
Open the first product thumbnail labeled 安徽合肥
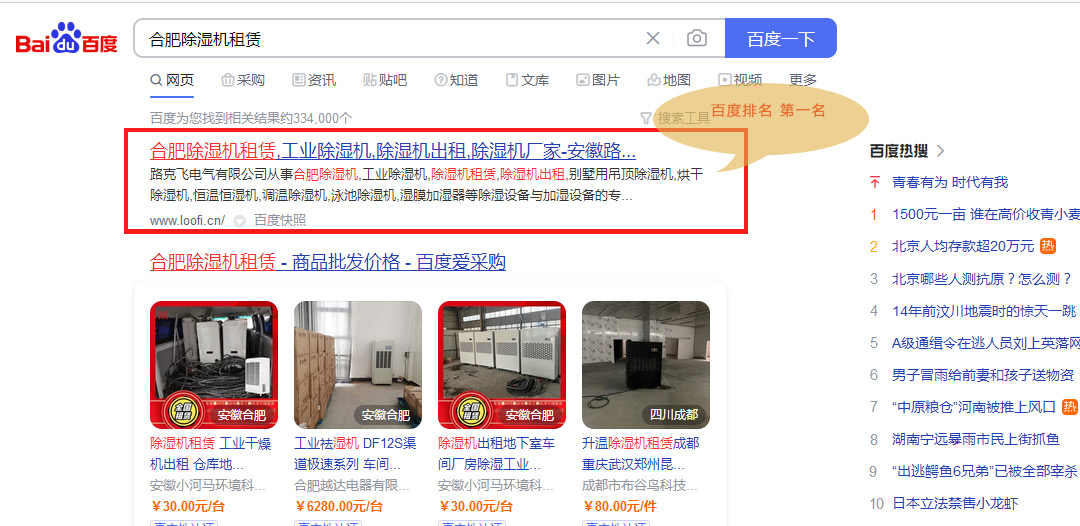214,365
